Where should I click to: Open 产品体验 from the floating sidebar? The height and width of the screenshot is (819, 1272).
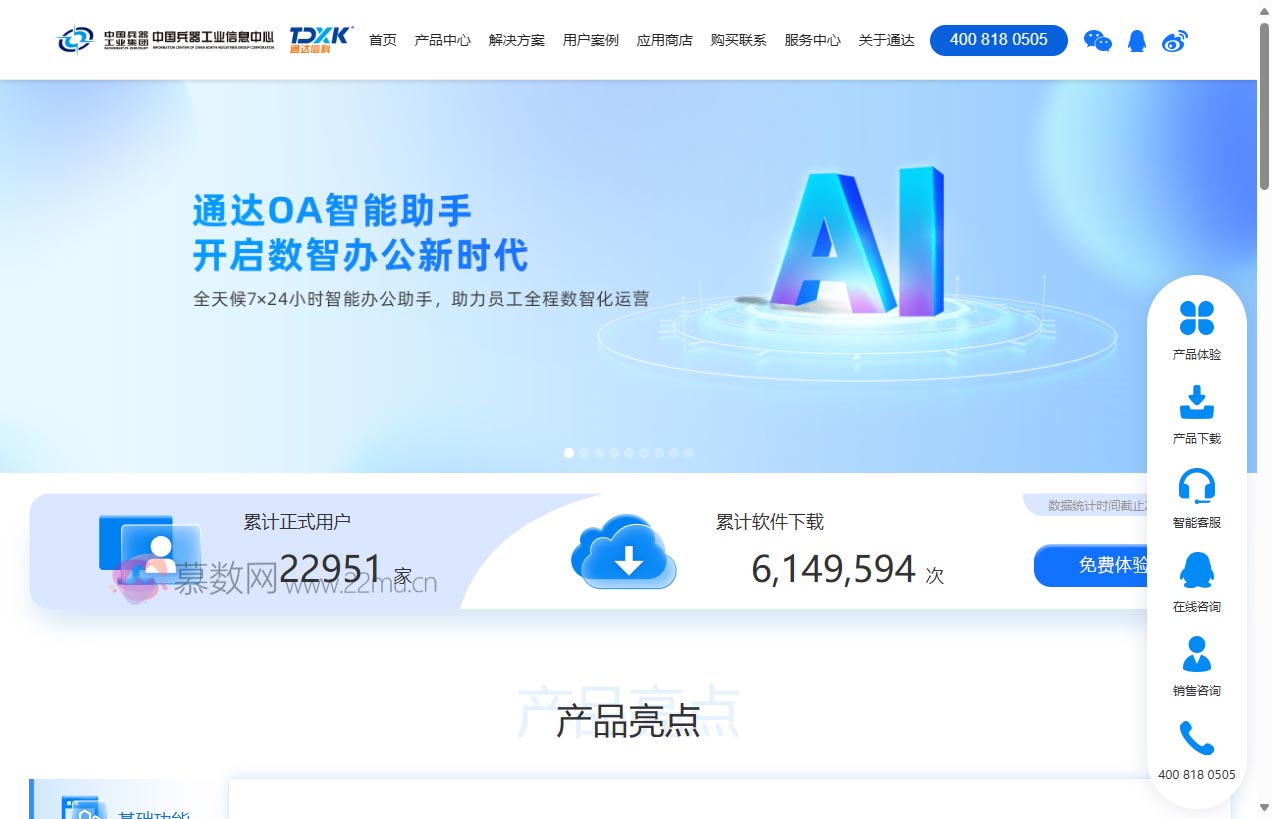point(1197,320)
